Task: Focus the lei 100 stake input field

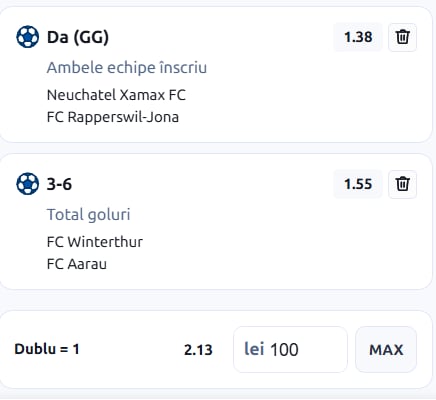Action: (x=290, y=349)
